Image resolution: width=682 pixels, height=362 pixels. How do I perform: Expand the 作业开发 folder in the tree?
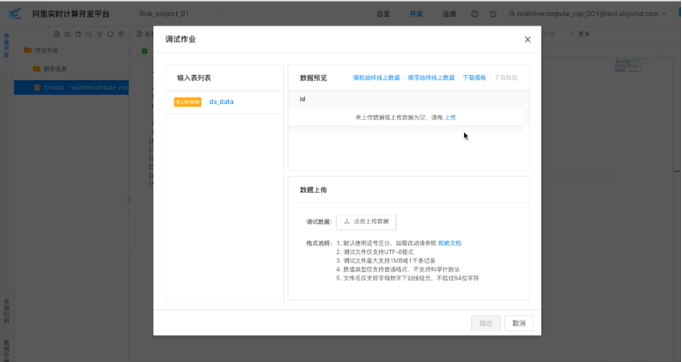tap(41, 50)
